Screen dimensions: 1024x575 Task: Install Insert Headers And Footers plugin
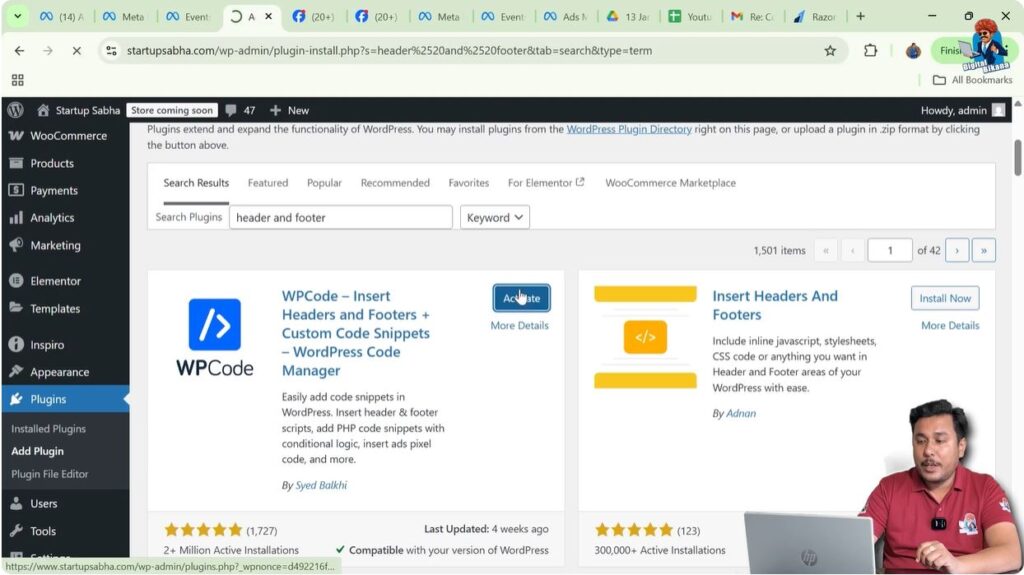click(x=945, y=298)
